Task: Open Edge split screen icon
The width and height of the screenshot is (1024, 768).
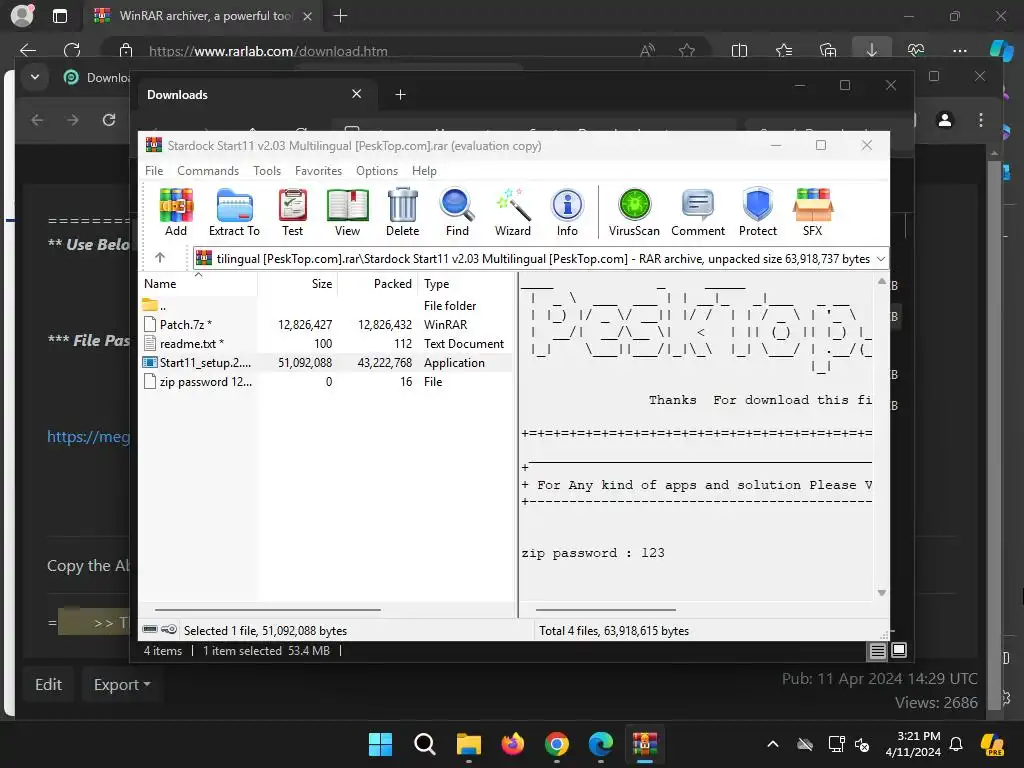Action: coord(739,50)
